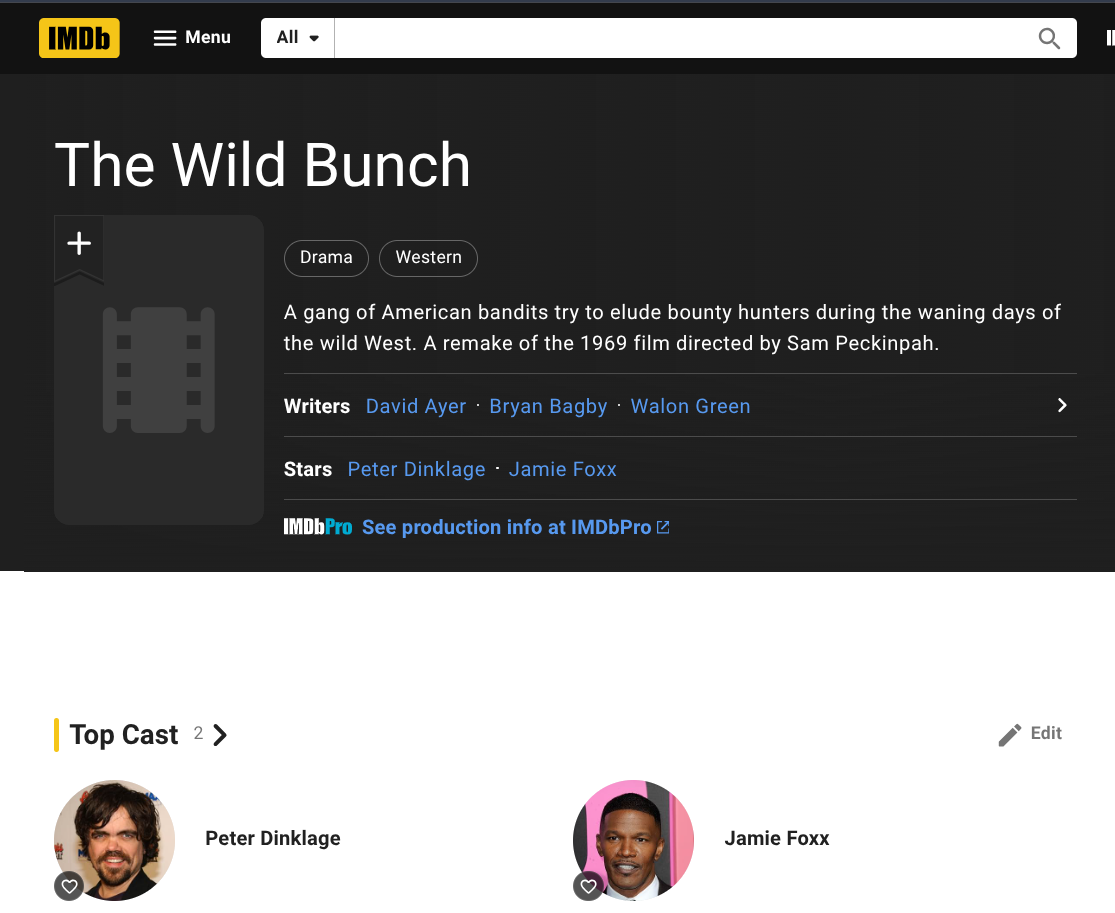Open the hamburger Menu
The height and width of the screenshot is (913, 1115).
(x=192, y=38)
